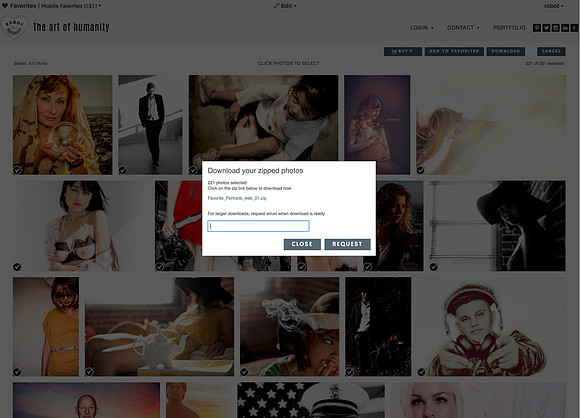Select the pregnant woman with lights thumbnail
Viewport: 580px width, 418px height.
coord(377,125)
